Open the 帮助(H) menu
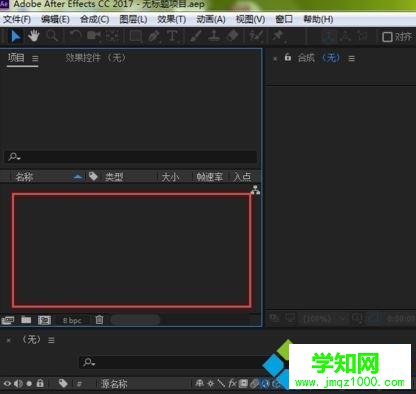Viewport: 416px width, 394px height. [318, 19]
